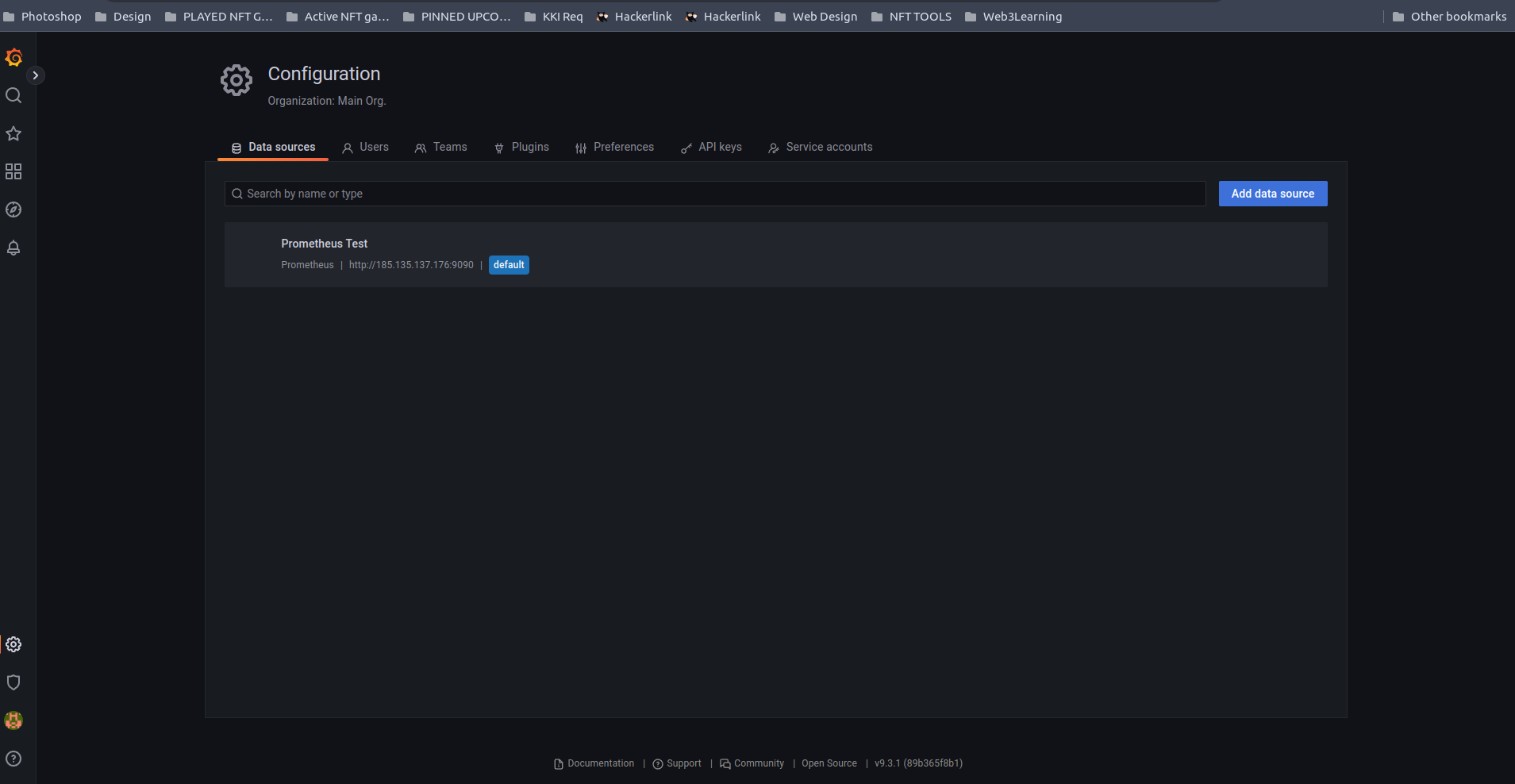The height and width of the screenshot is (784, 1515).
Task: Expand the sidebar with the chevron arrow
Action: pyautogui.click(x=36, y=75)
